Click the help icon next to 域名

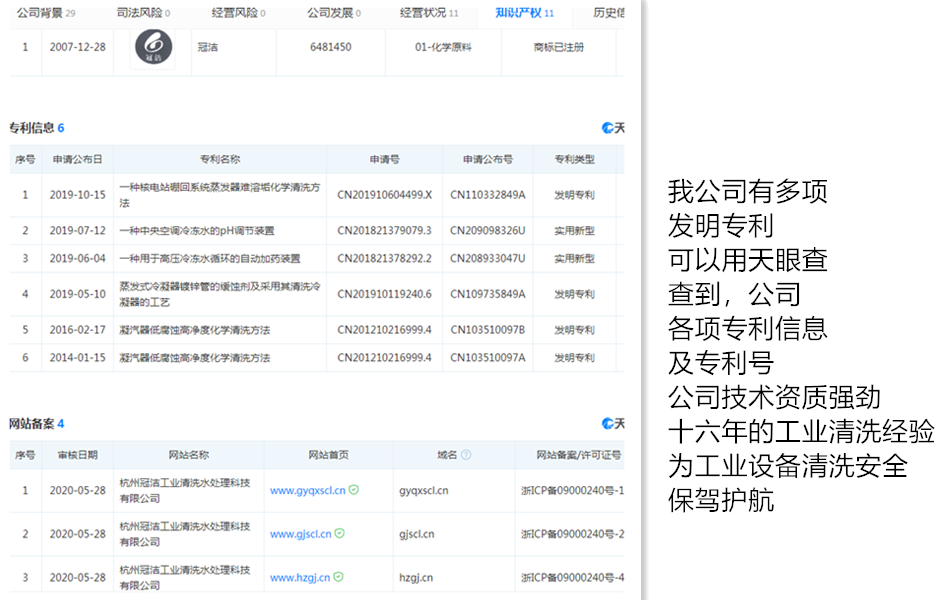coord(466,455)
